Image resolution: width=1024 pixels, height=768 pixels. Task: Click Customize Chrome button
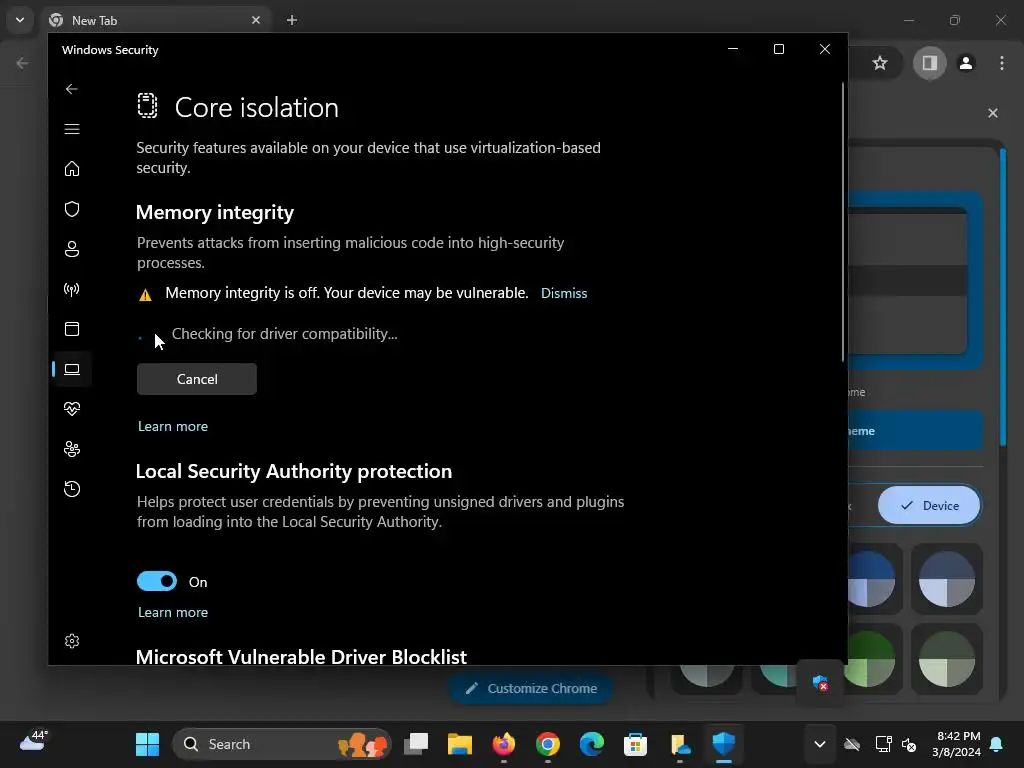click(x=531, y=689)
